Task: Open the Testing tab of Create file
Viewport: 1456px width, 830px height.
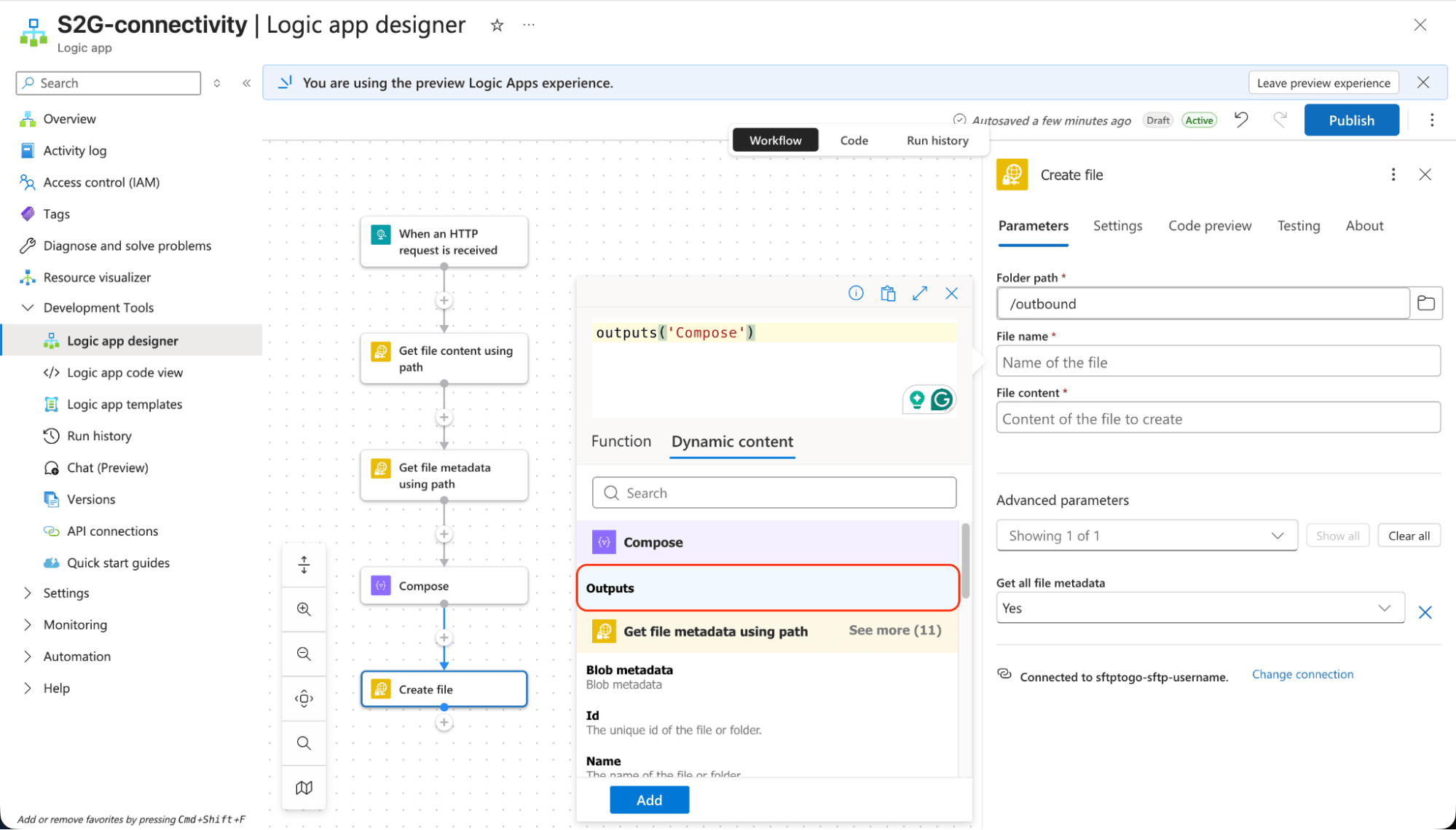Action: coord(1298,226)
